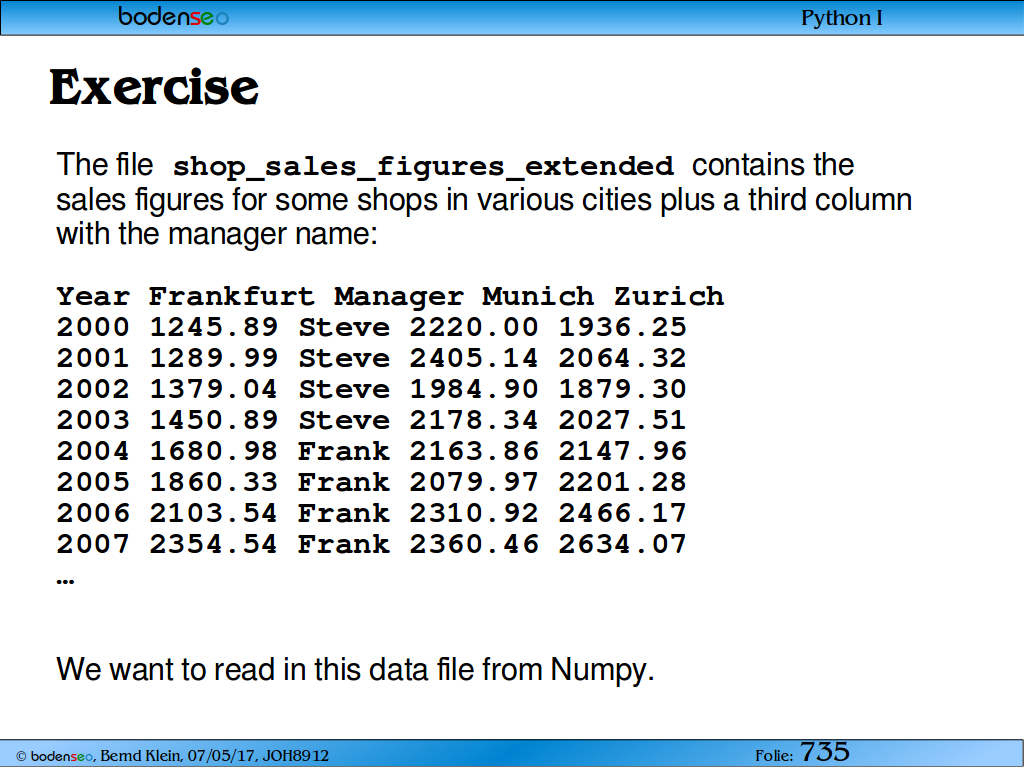Image resolution: width=1024 pixels, height=768 pixels.
Task: Click the 'Frankfurt' column header
Action: tap(232, 296)
